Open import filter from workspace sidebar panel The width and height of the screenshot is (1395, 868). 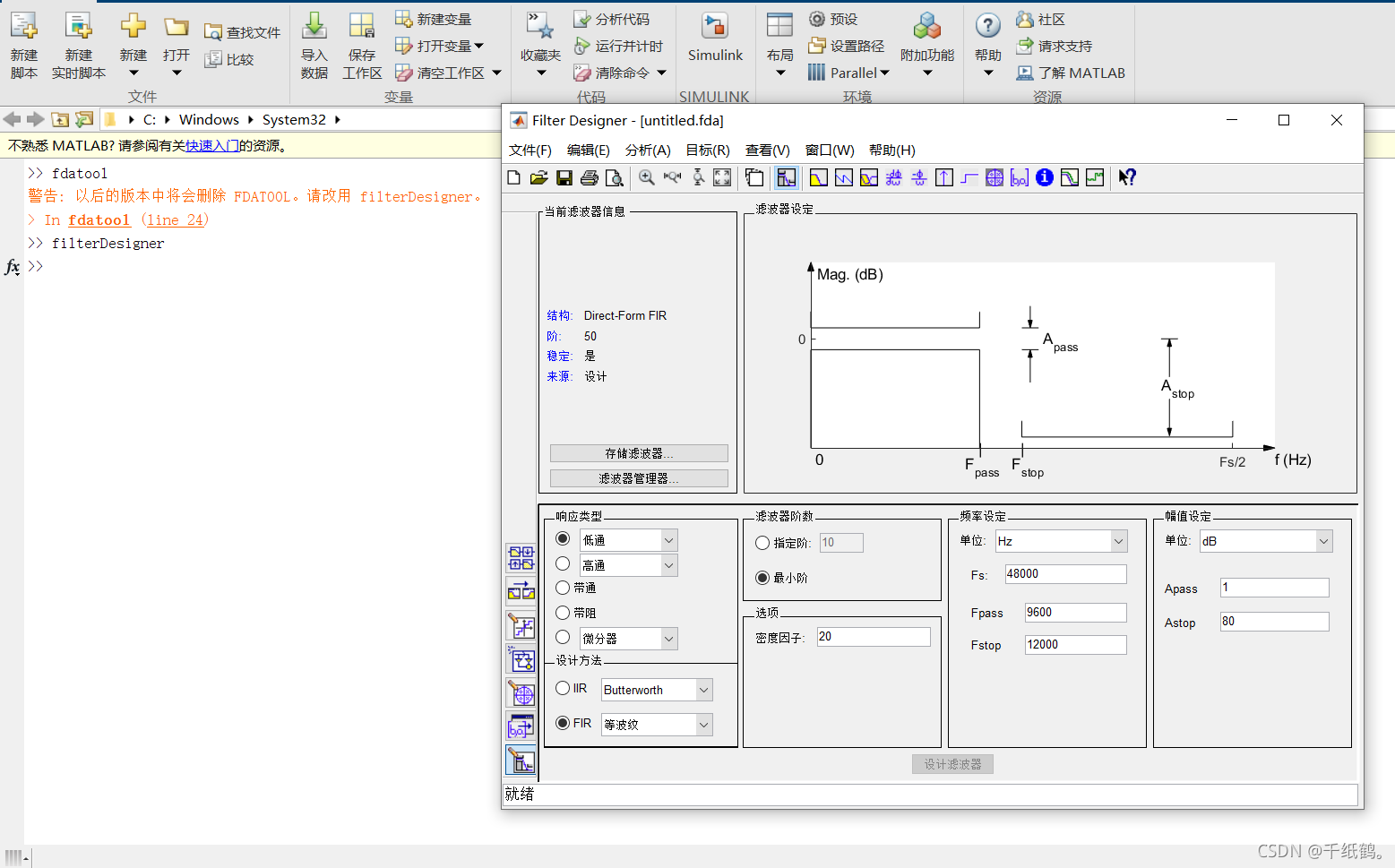tap(521, 726)
